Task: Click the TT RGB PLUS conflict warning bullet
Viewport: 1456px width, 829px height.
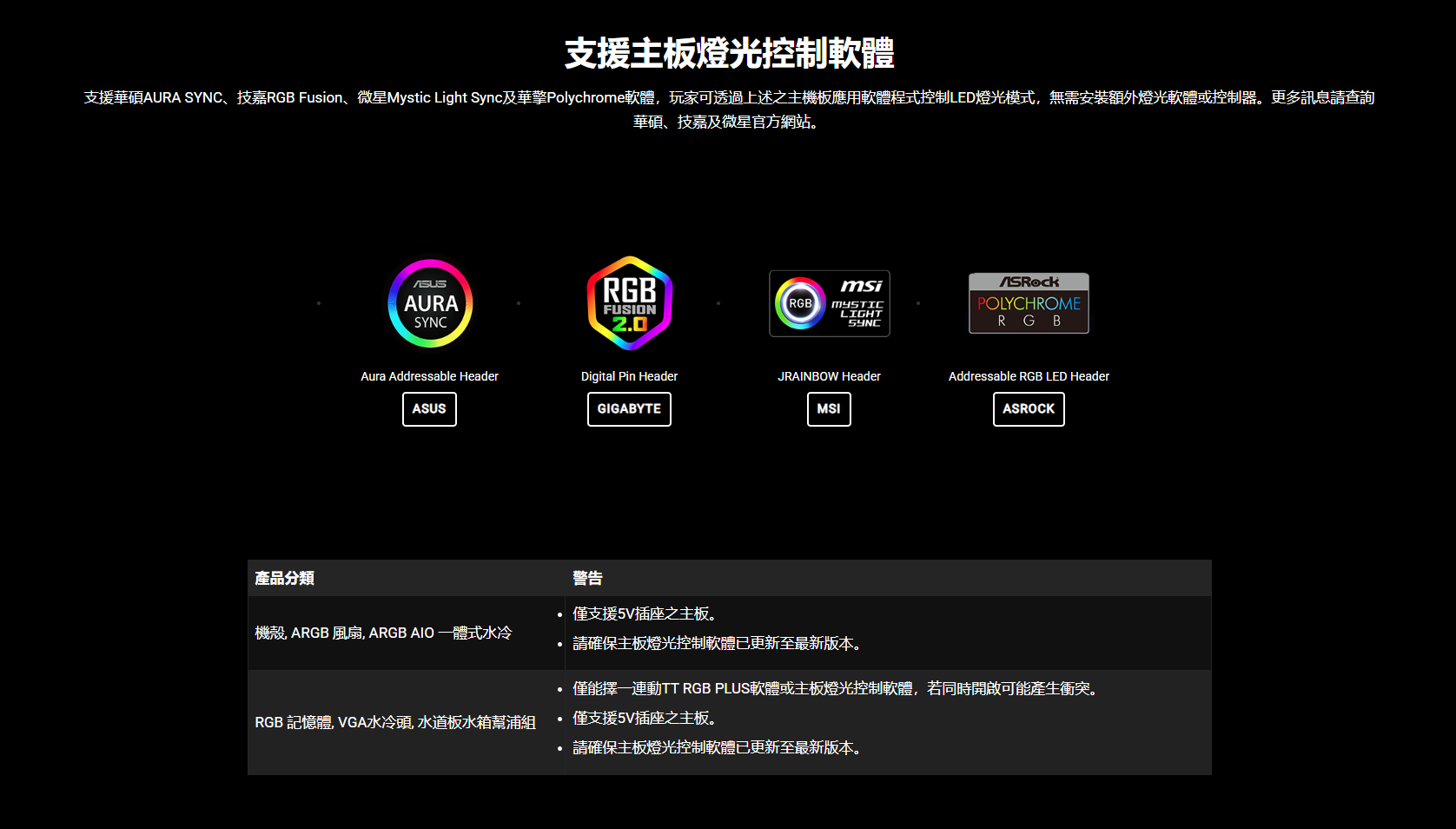Action: click(837, 689)
